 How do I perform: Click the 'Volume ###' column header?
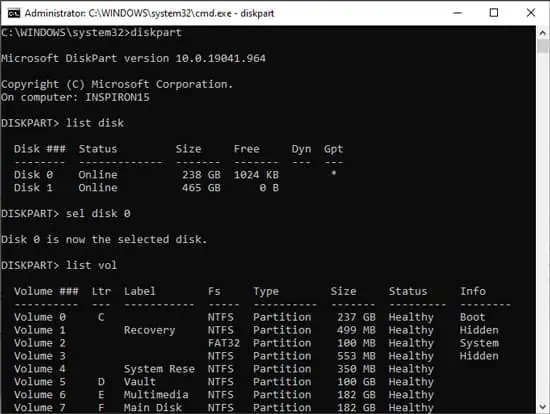[46, 291]
